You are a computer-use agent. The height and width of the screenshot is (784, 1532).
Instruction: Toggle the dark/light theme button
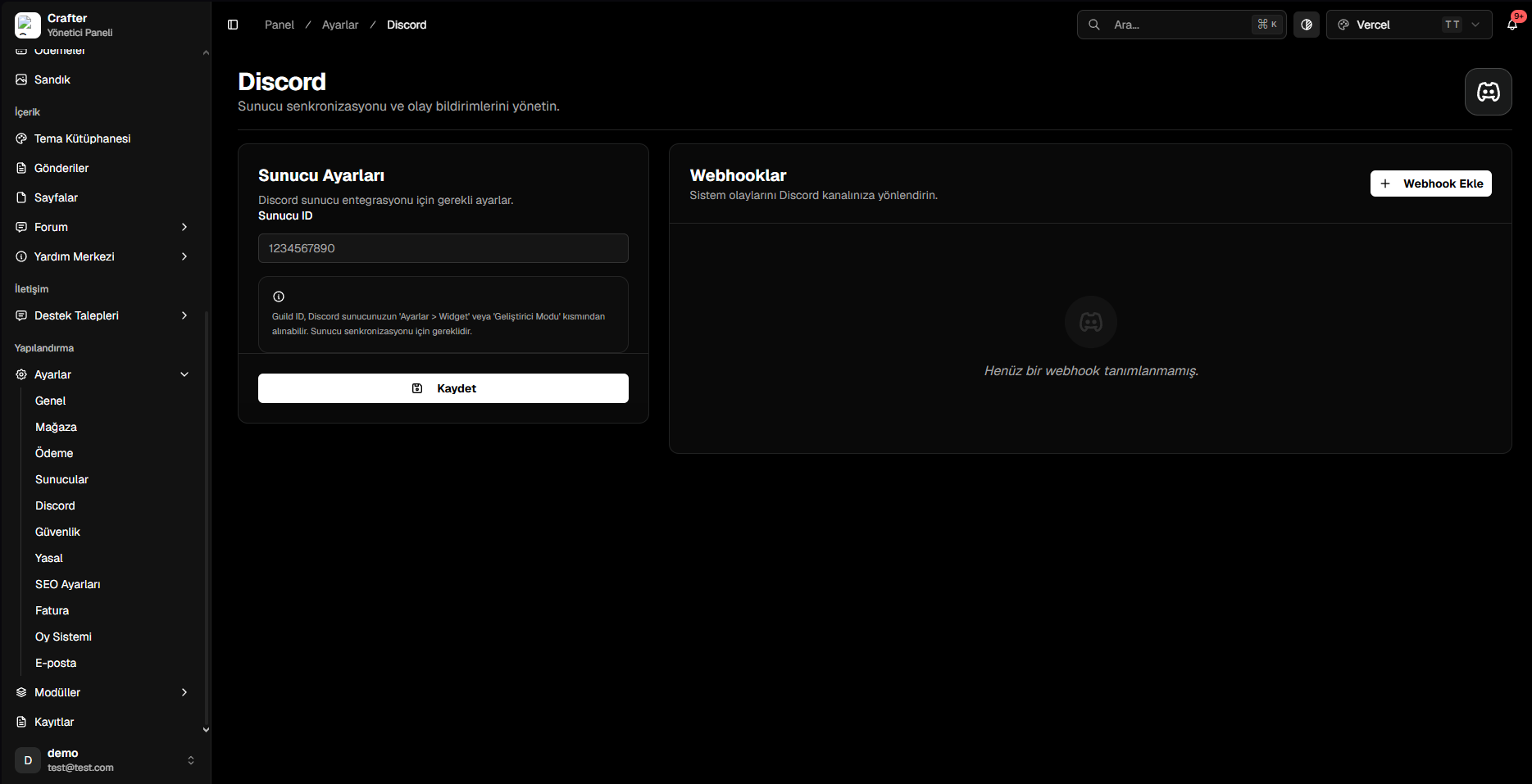1307,25
